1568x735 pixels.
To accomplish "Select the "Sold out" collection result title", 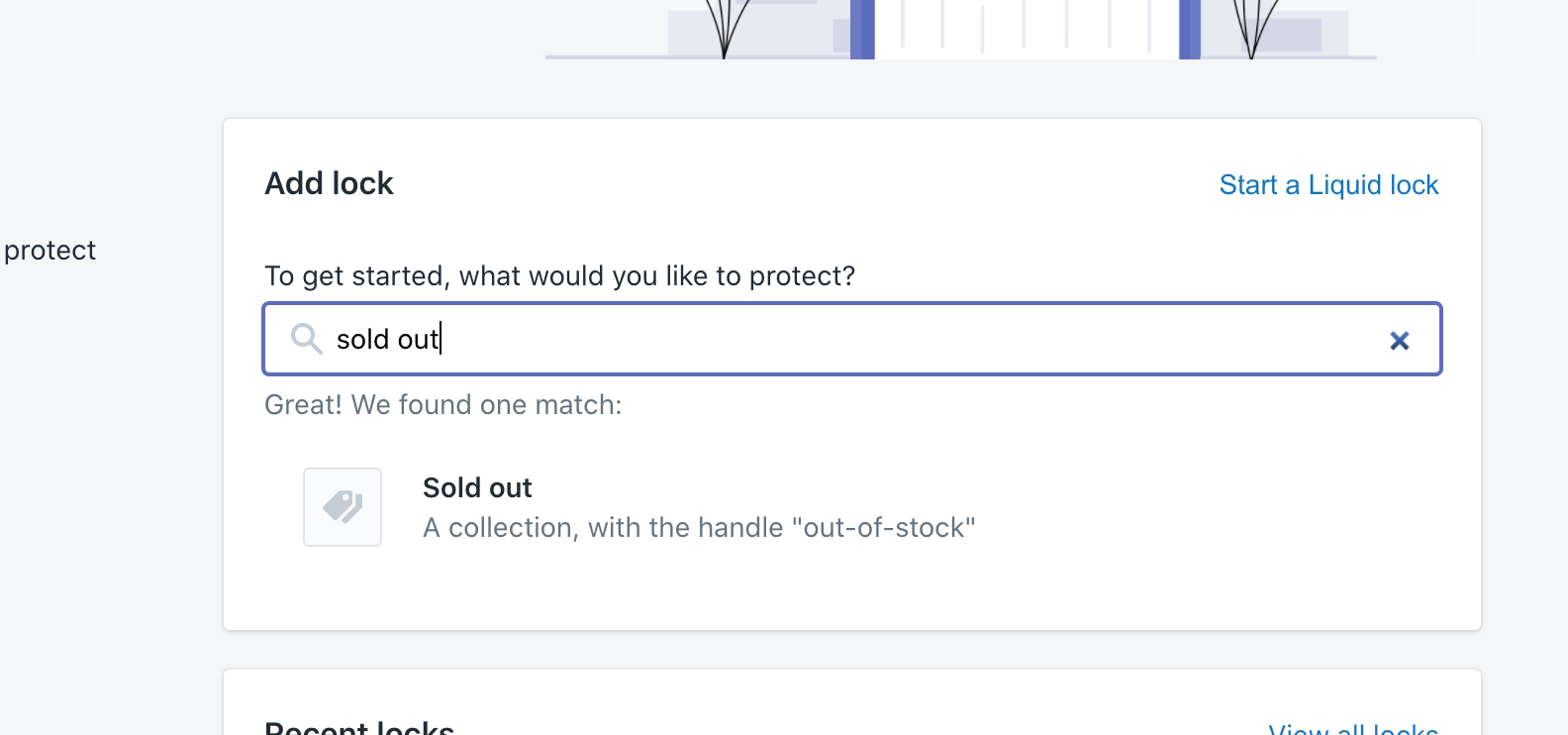I will point(477,487).
